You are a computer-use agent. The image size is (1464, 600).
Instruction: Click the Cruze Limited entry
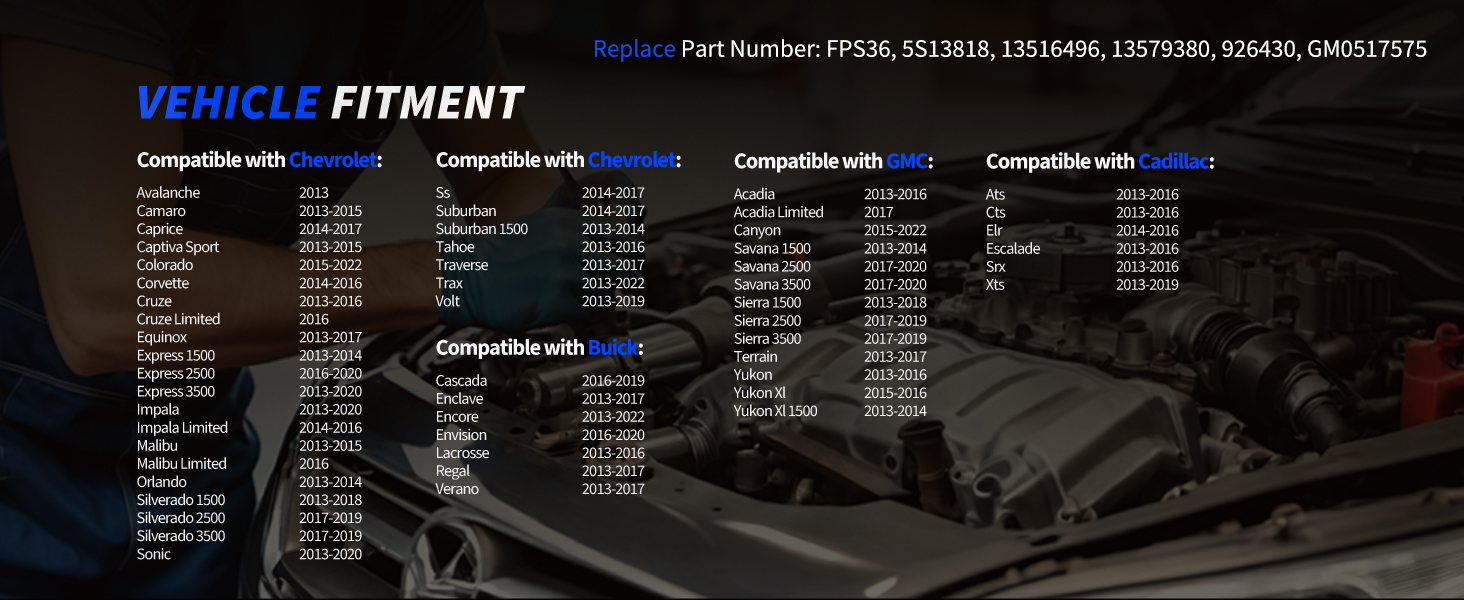[x=178, y=319]
